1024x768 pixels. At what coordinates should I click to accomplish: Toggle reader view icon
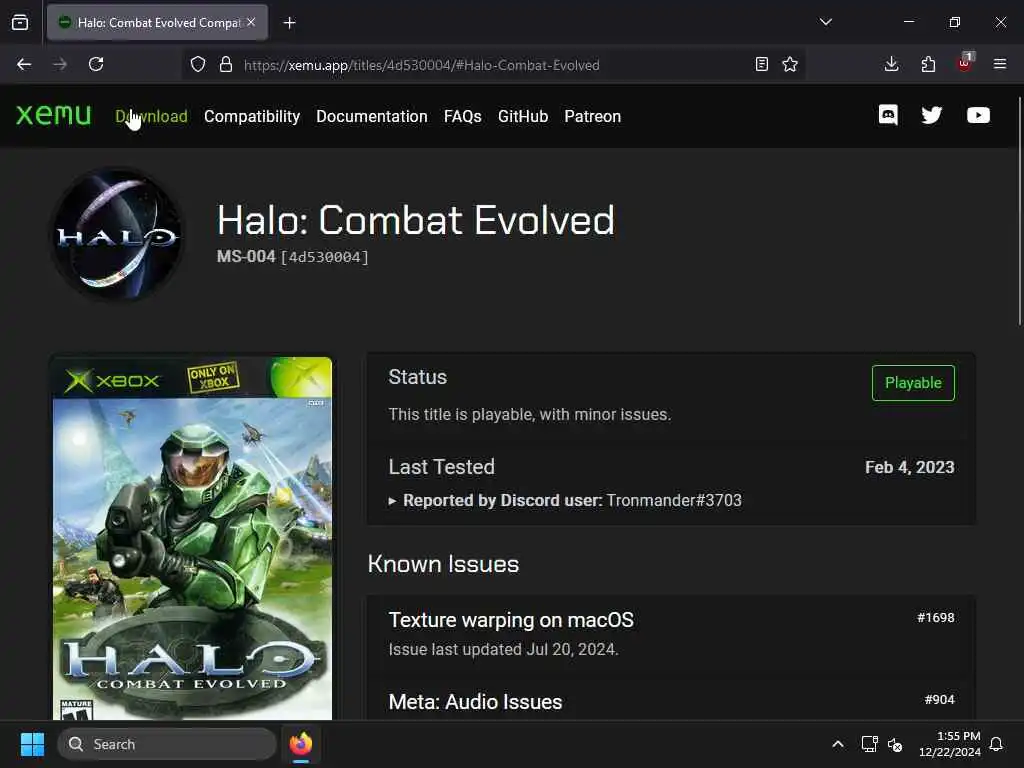pos(761,64)
